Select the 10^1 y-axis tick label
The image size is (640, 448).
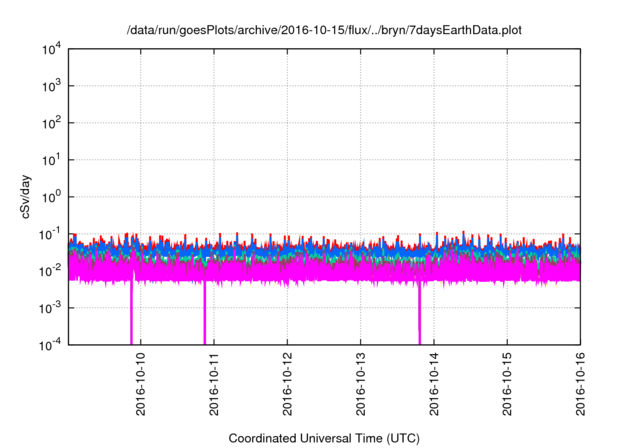[x=52, y=160]
